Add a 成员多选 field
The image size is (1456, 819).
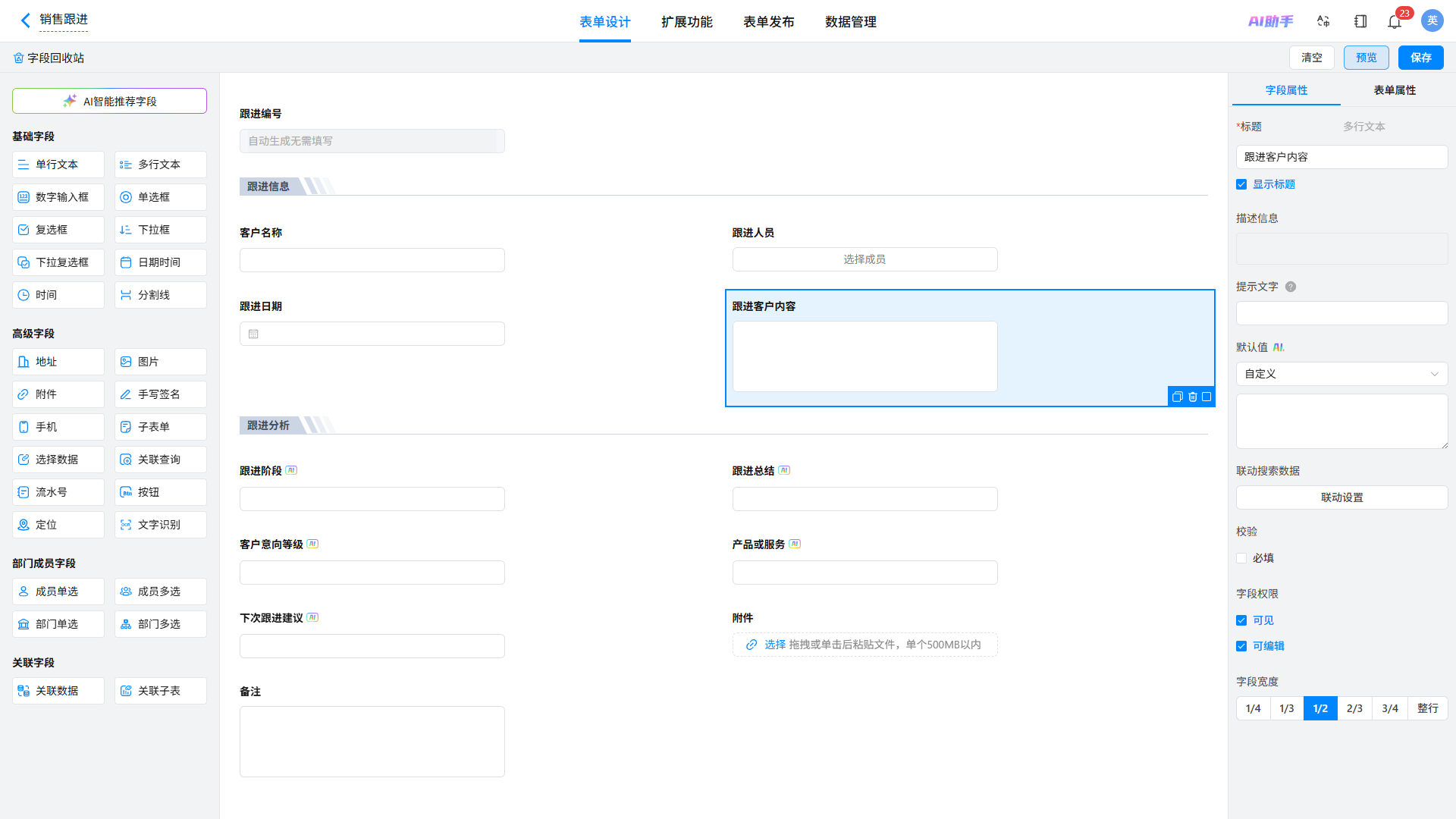click(x=161, y=591)
